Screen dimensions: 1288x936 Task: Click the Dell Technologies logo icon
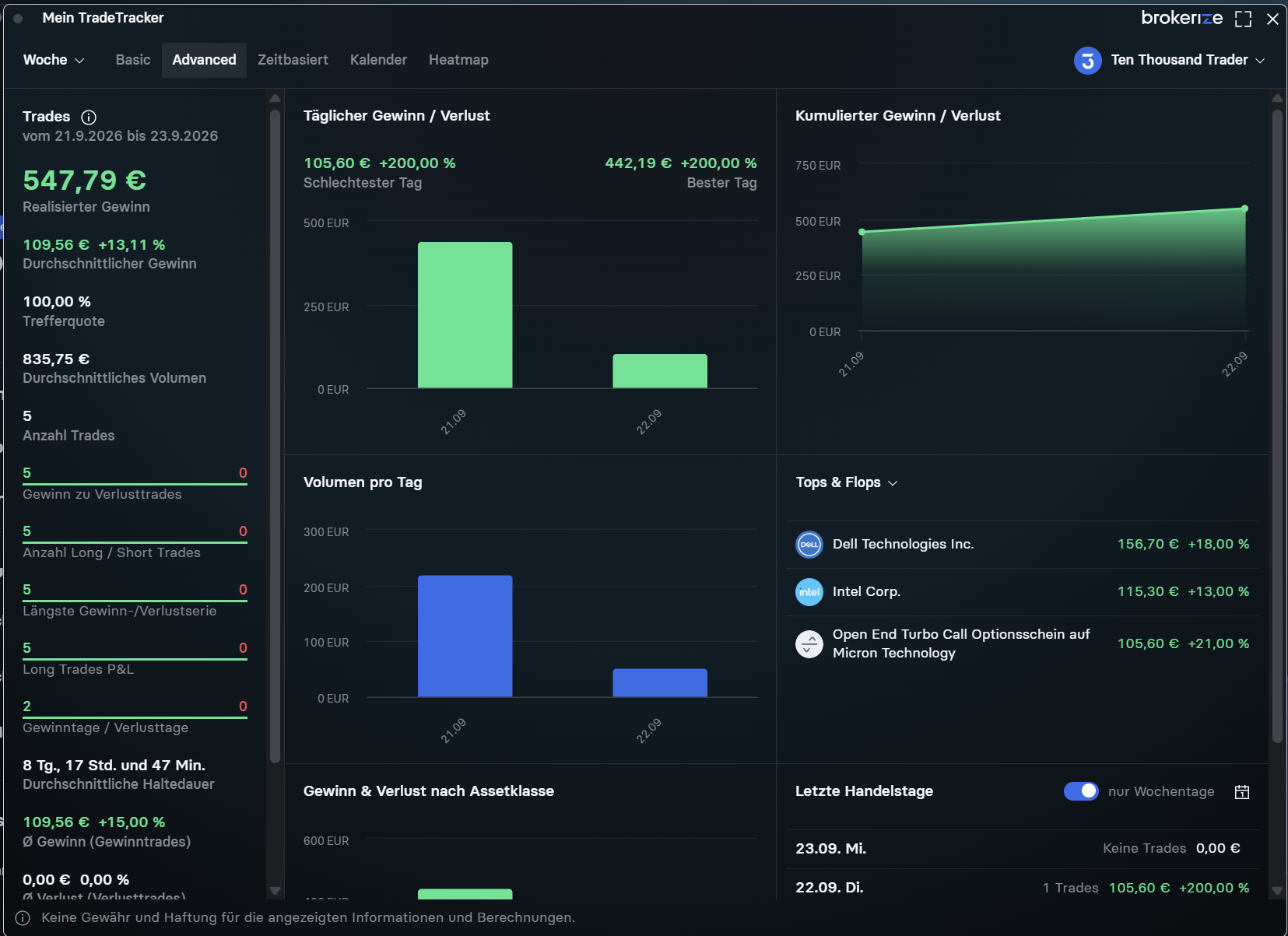click(809, 545)
